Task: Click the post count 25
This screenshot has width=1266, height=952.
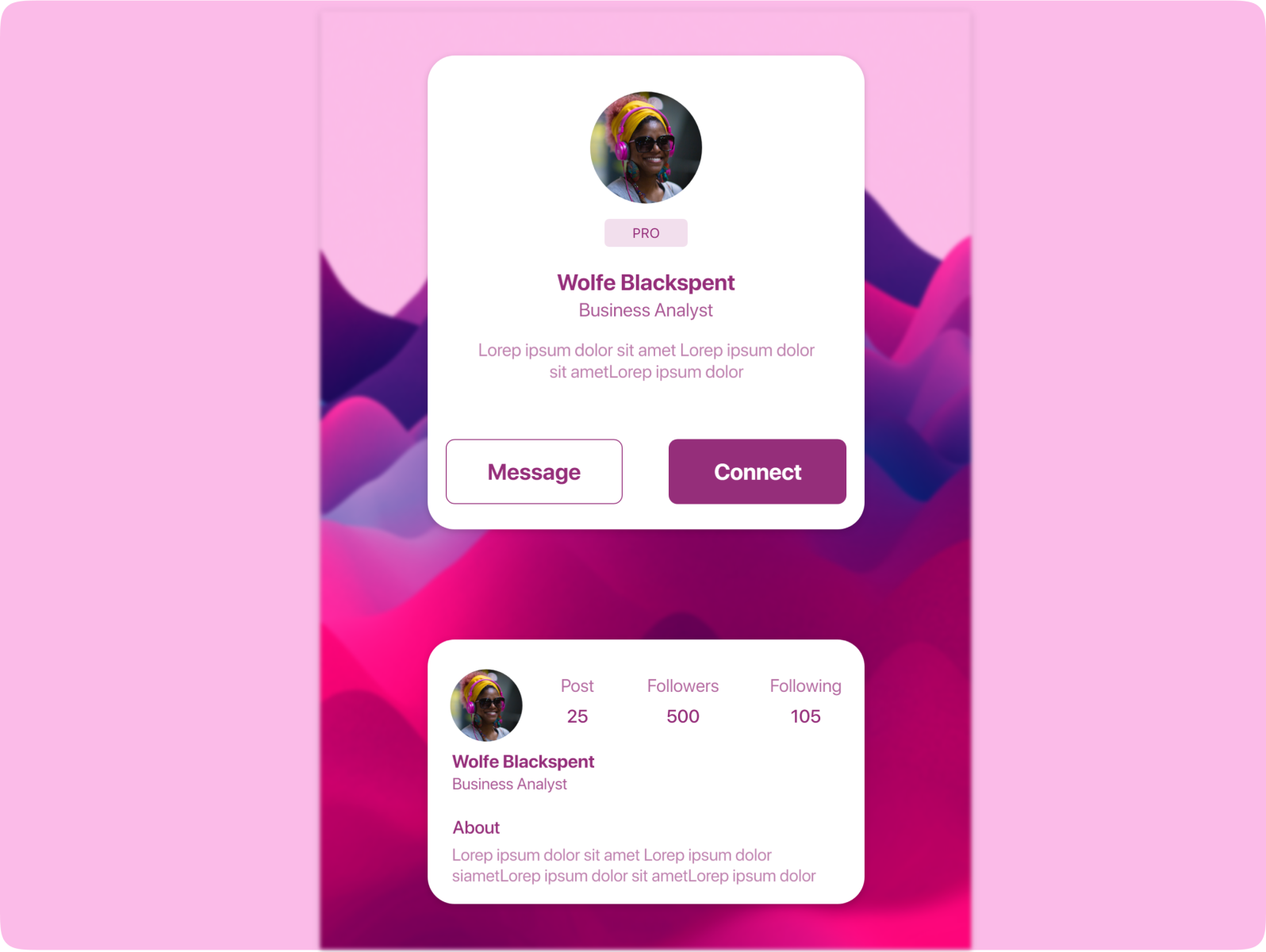Action: pos(577,716)
